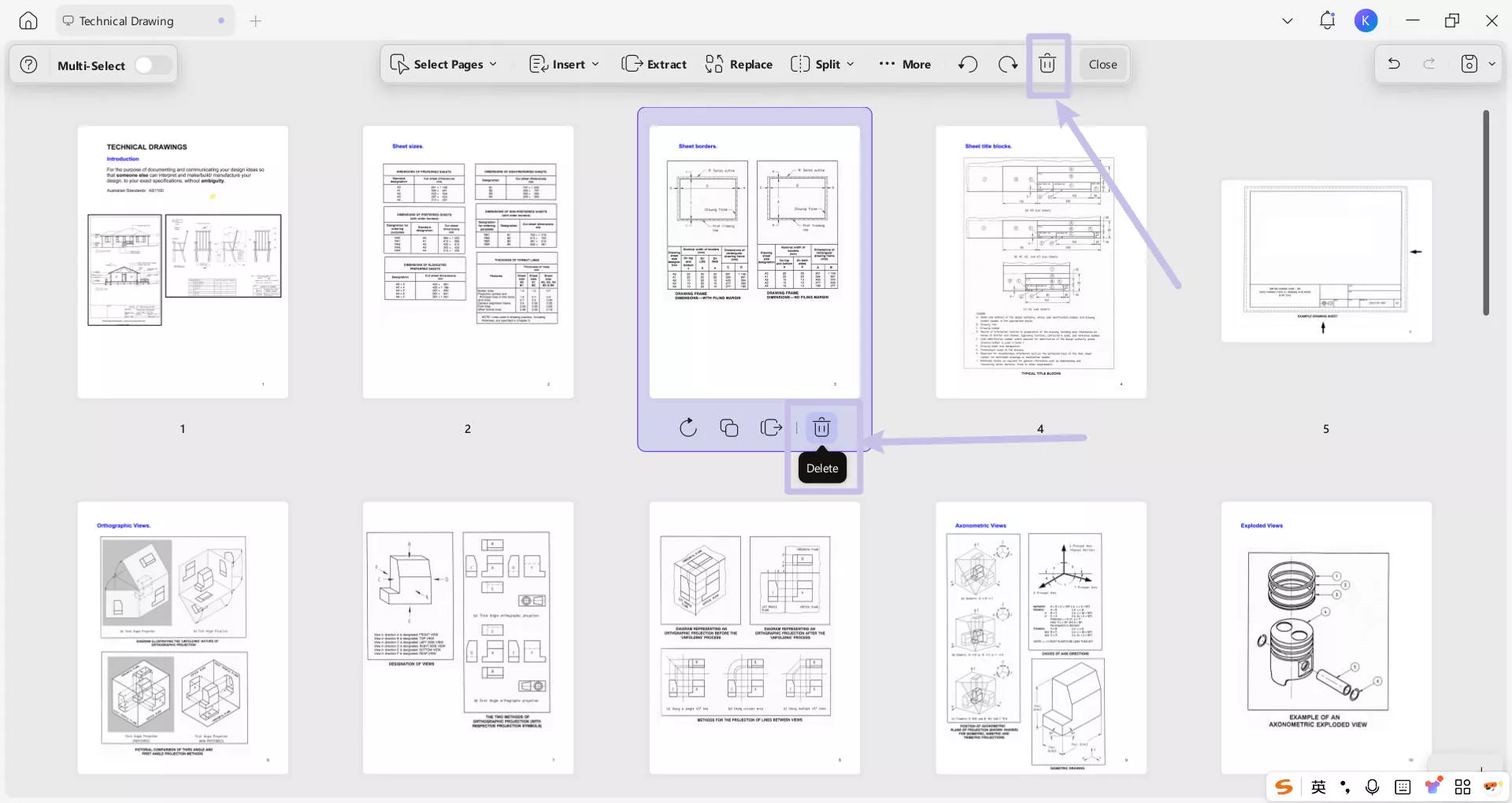The width and height of the screenshot is (1512, 803).
Task: Click the vertical scrollbar thumb
Action: point(1486,213)
